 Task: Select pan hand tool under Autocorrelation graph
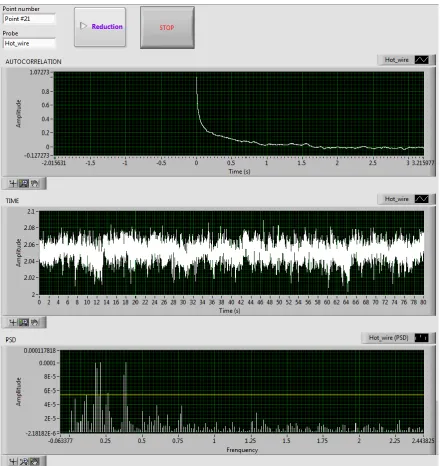pyautogui.click(x=35, y=183)
